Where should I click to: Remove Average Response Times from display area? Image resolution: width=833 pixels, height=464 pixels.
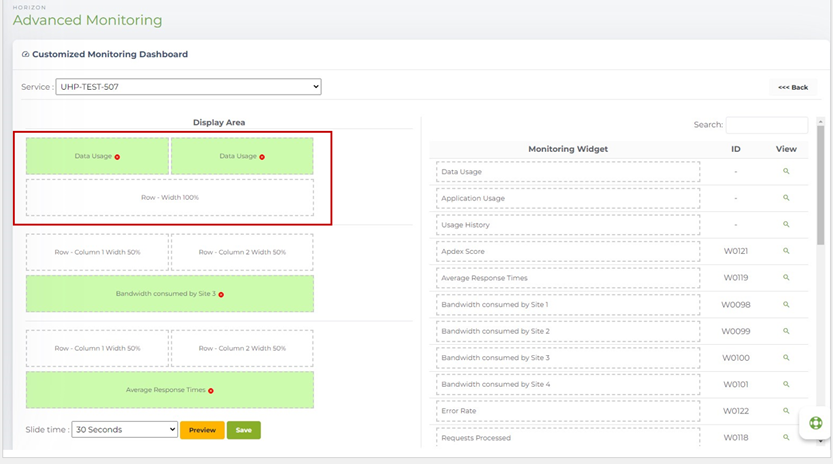pyautogui.click(x=211, y=391)
